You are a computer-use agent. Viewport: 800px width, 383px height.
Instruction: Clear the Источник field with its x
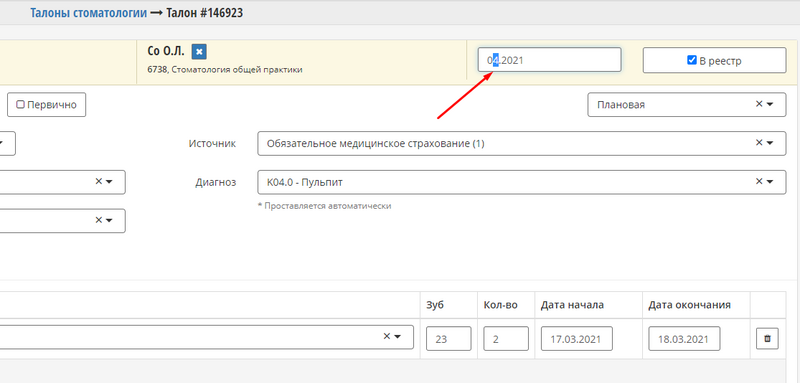click(x=759, y=143)
